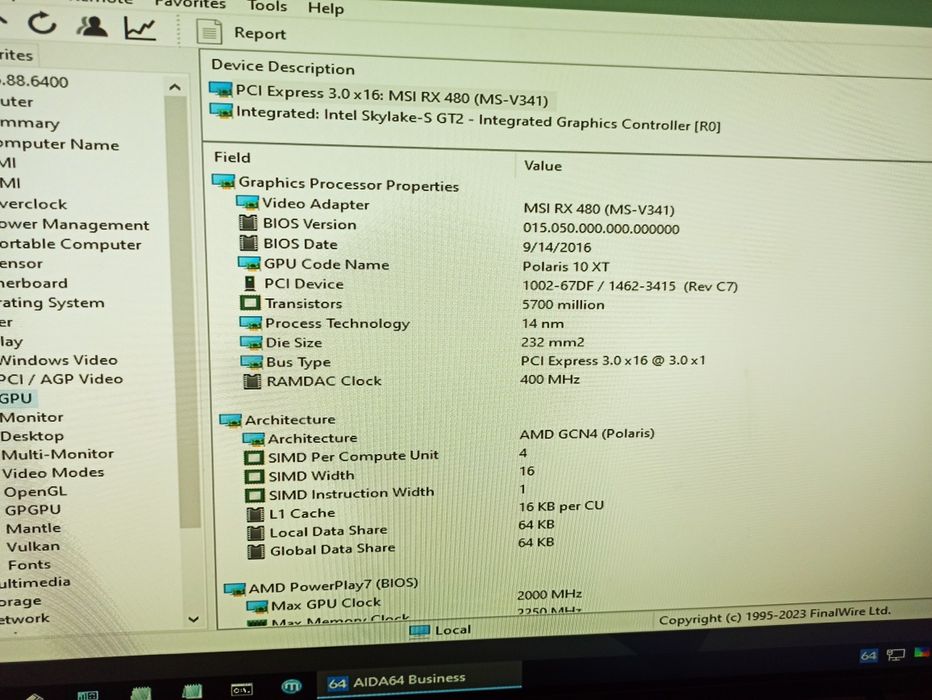Click the Architecture group header icon
This screenshot has width=932, height=700.
pos(231,420)
